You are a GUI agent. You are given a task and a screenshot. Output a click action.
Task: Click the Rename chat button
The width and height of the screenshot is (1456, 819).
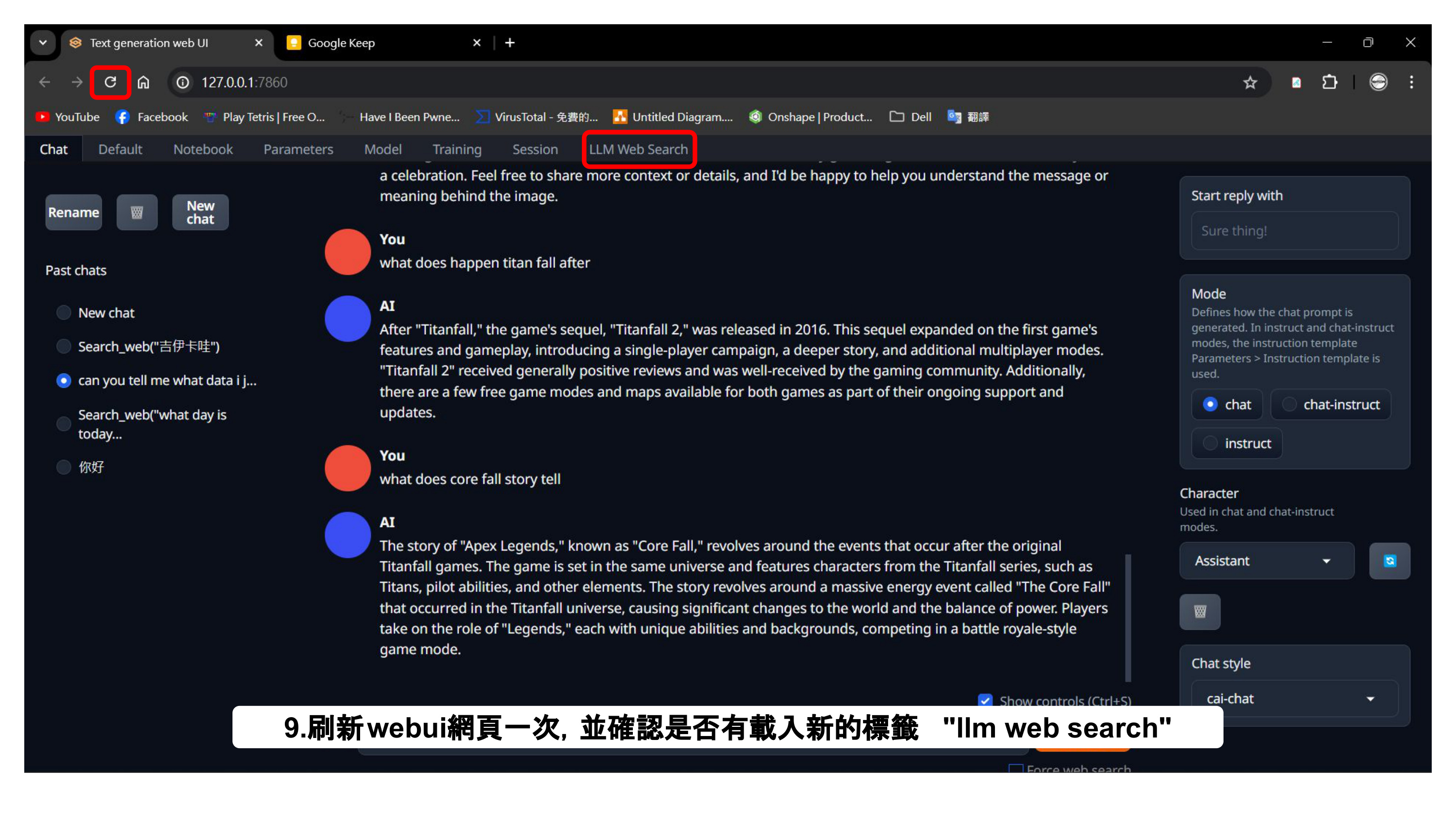pyautogui.click(x=73, y=213)
